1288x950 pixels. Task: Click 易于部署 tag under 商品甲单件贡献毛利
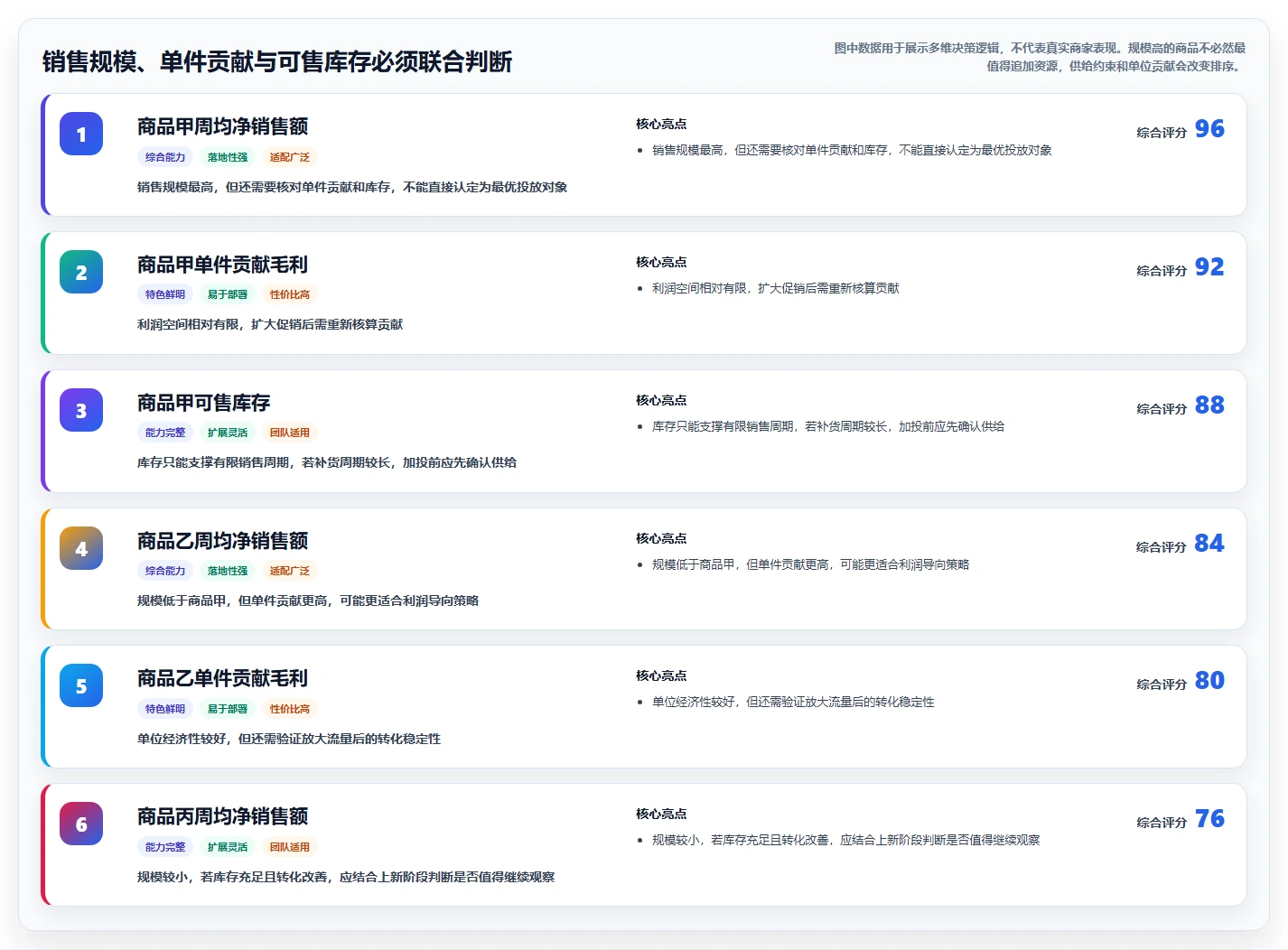coord(228,294)
